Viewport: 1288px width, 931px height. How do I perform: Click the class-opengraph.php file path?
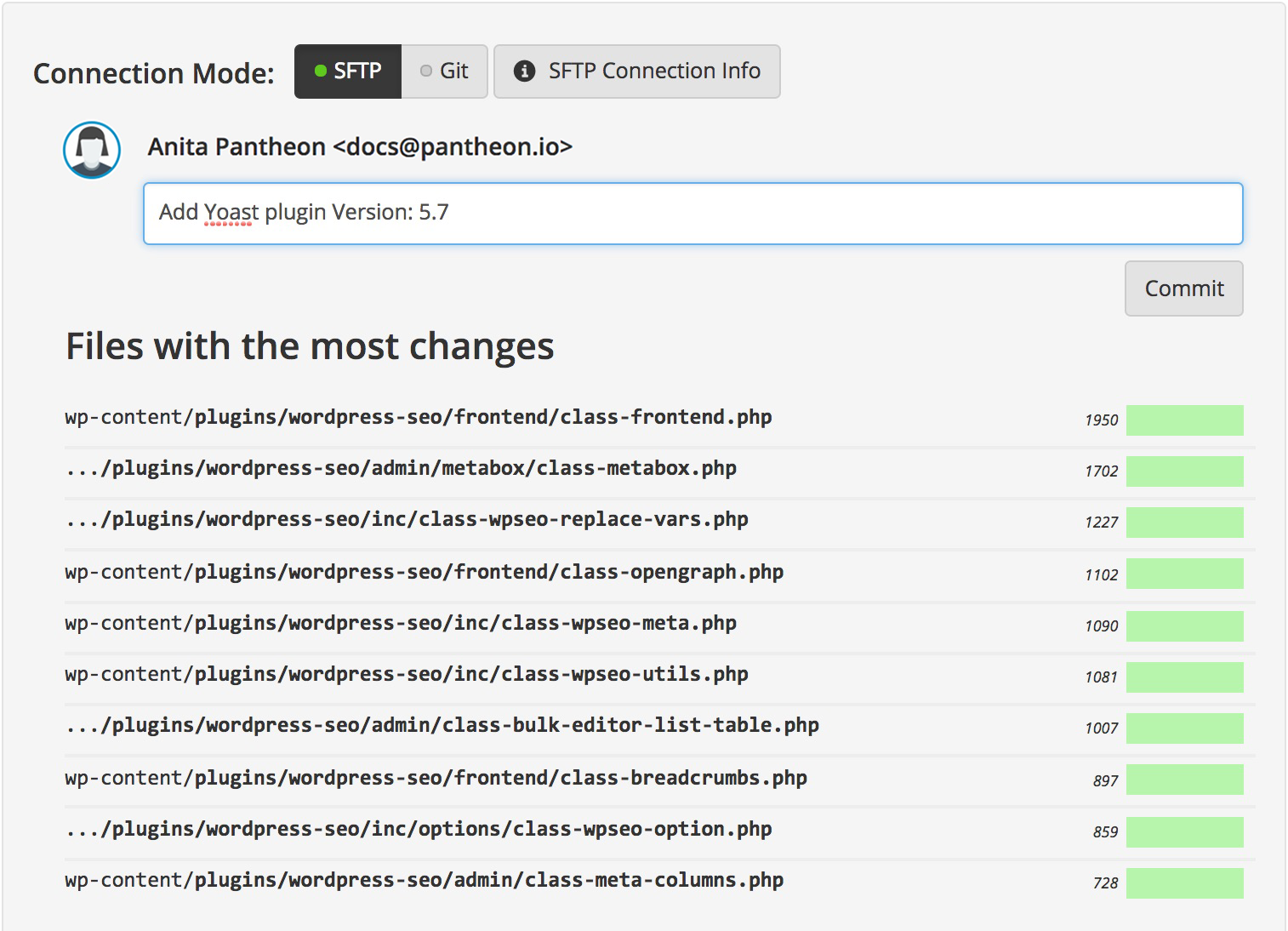[424, 572]
